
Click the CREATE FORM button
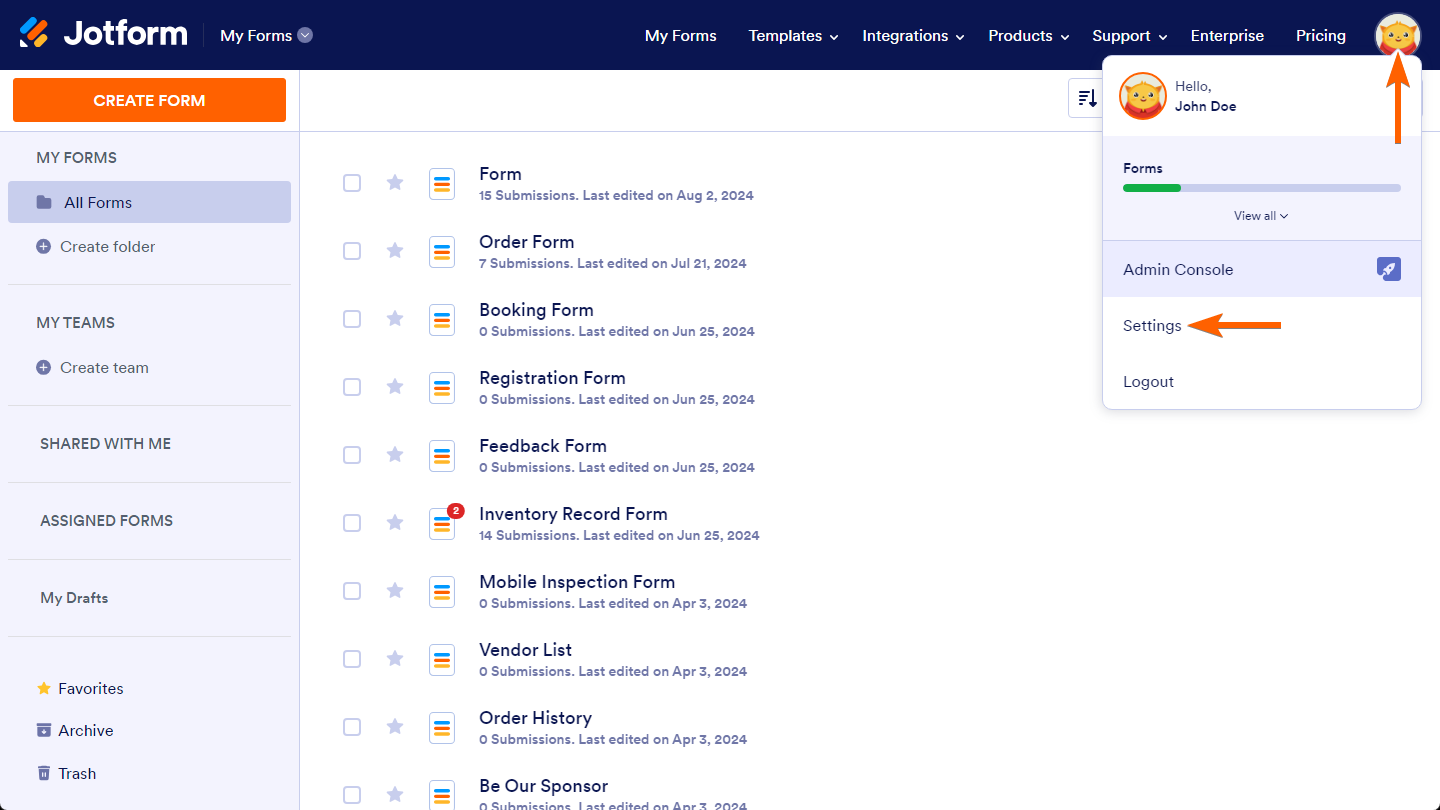tap(149, 100)
